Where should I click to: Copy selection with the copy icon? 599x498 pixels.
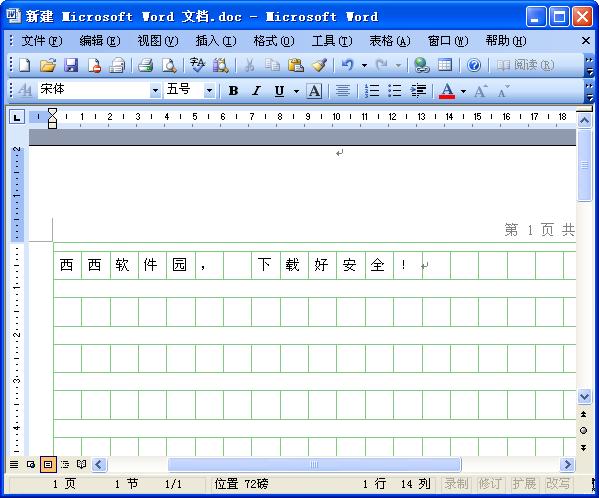tap(272, 65)
